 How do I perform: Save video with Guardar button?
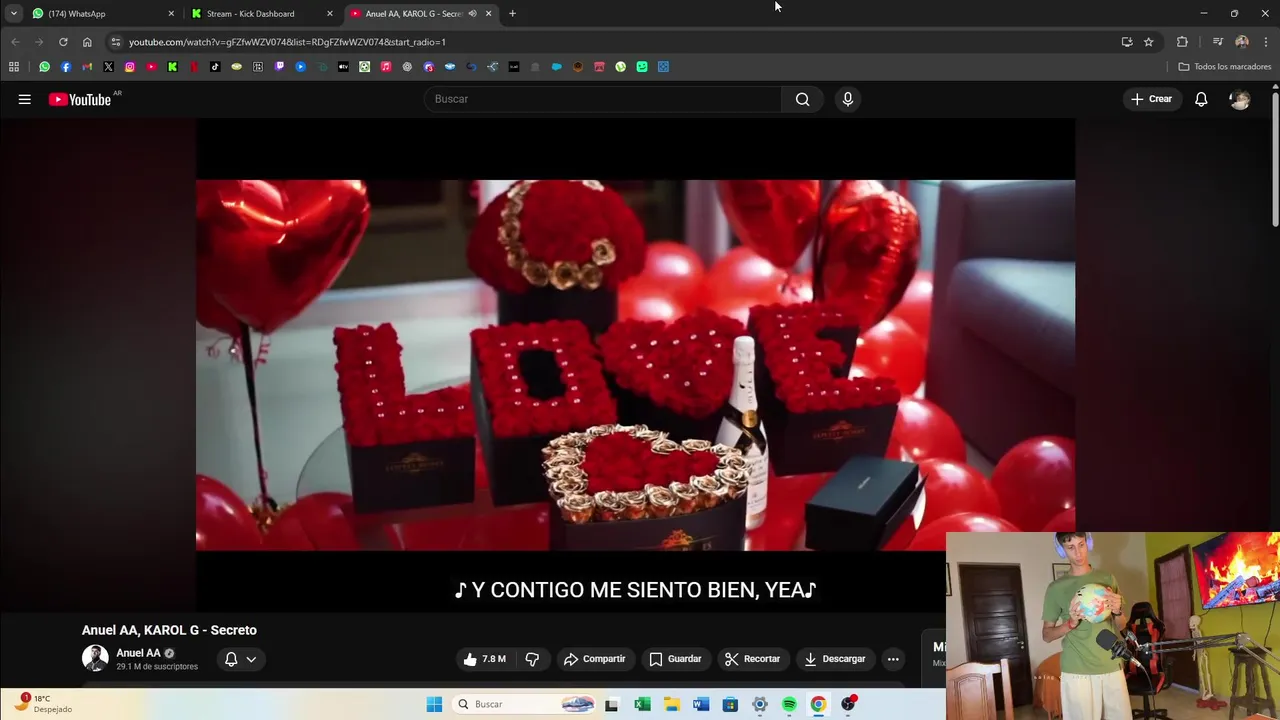point(675,659)
